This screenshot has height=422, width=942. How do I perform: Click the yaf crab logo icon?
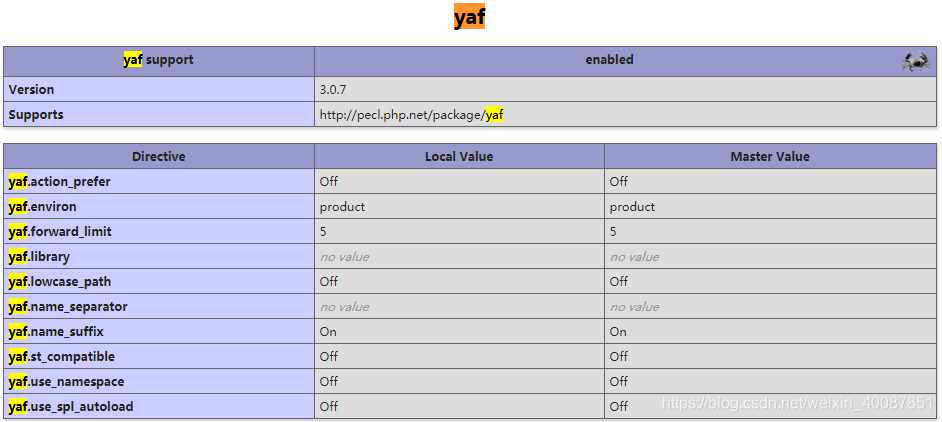(916, 61)
